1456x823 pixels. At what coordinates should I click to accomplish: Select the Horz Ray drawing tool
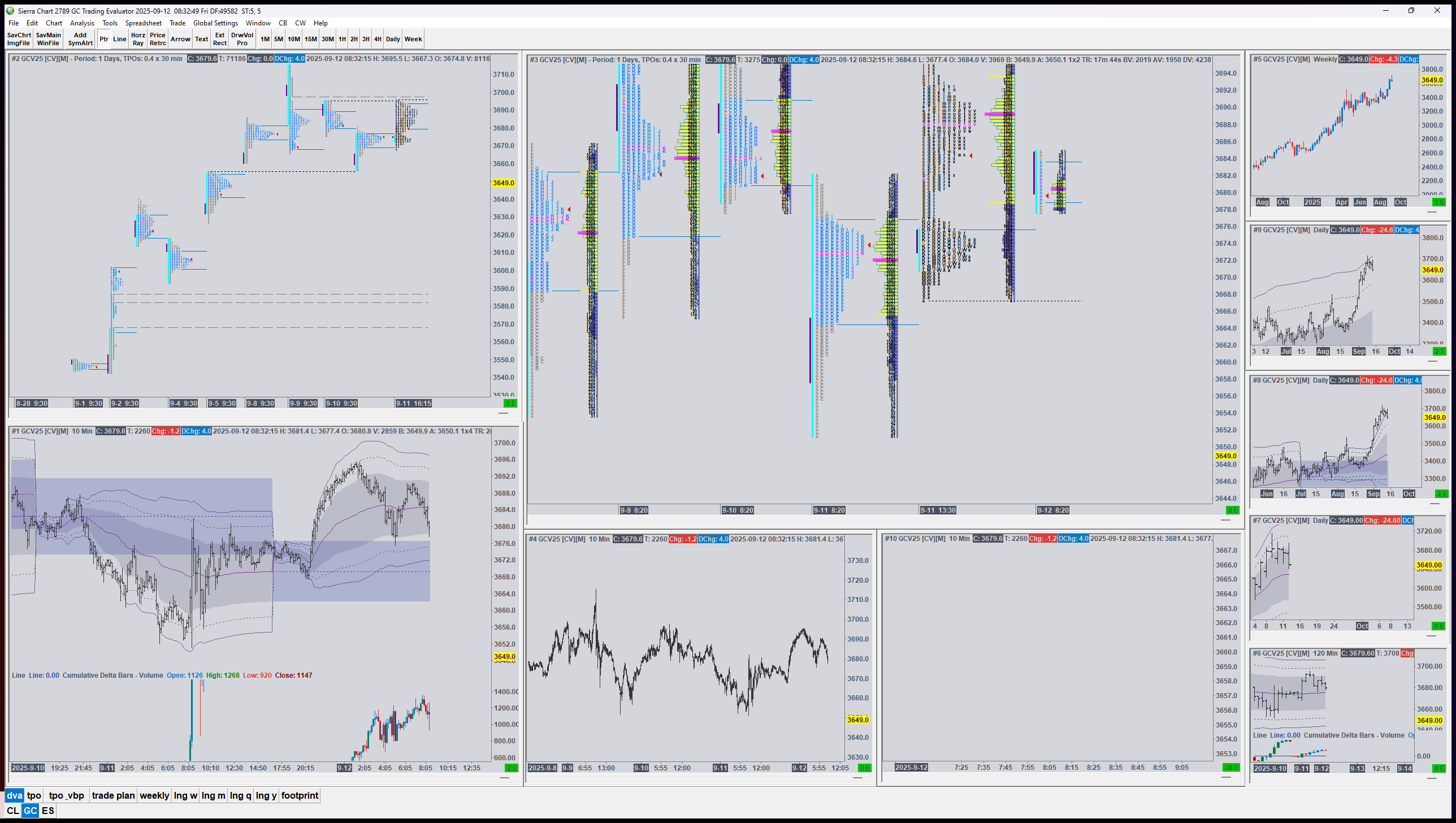coord(138,39)
